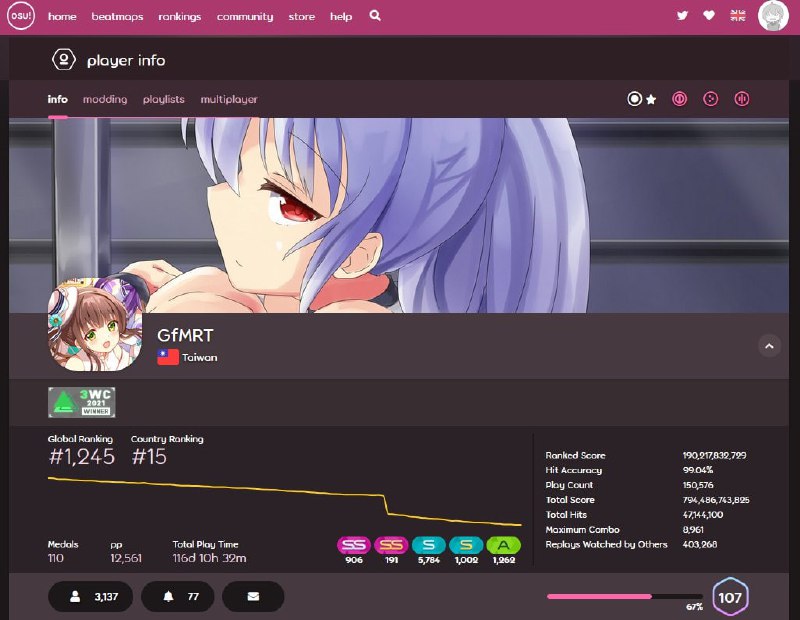
Task: Open the Twitter bird icon link
Action: (682, 16)
